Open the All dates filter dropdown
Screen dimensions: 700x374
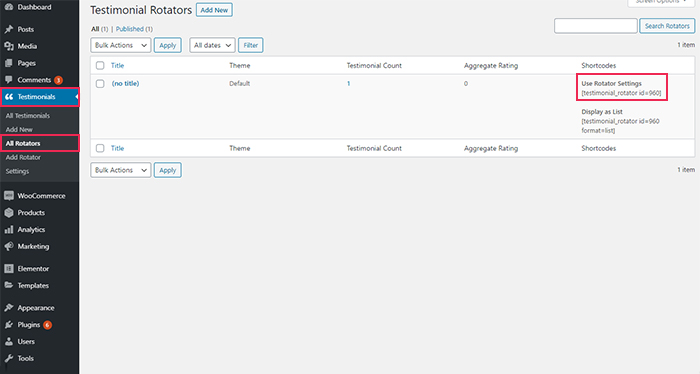point(212,45)
